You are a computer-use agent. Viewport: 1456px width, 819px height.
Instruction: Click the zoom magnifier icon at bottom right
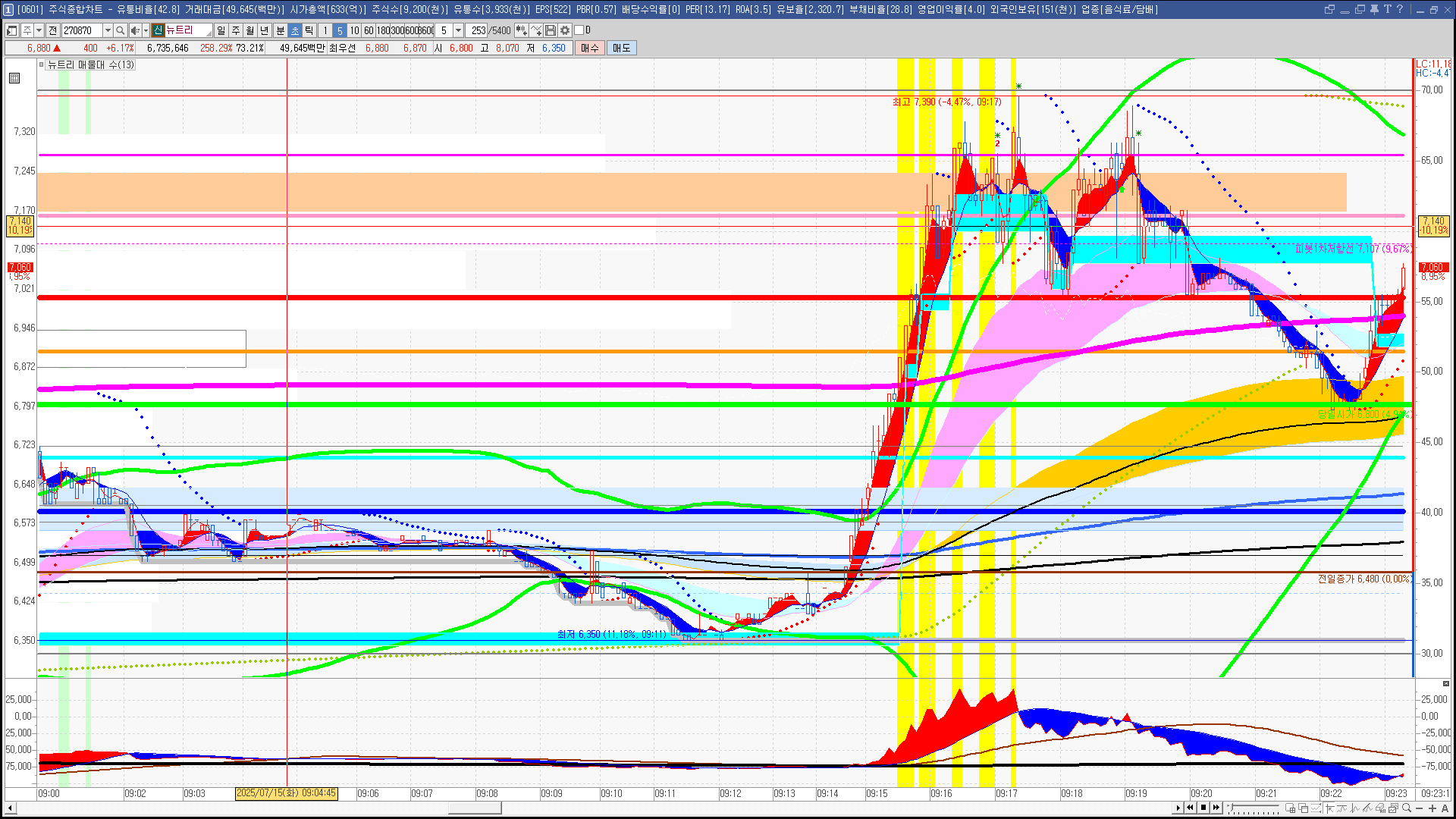pyautogui.click(x=1407, y=808)
